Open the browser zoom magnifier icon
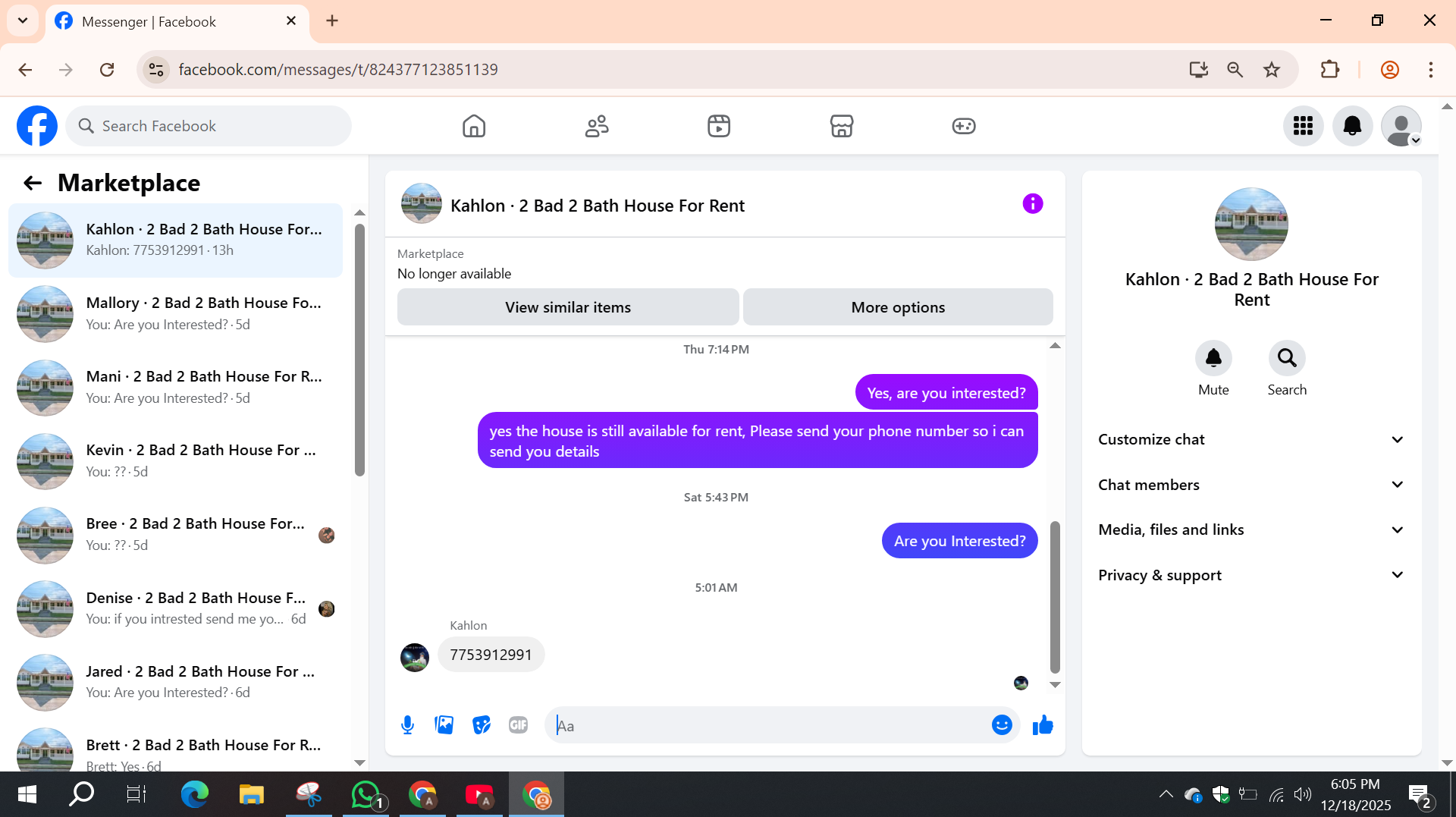This screenshot has height=817, width=1456. click(1235, 70)
